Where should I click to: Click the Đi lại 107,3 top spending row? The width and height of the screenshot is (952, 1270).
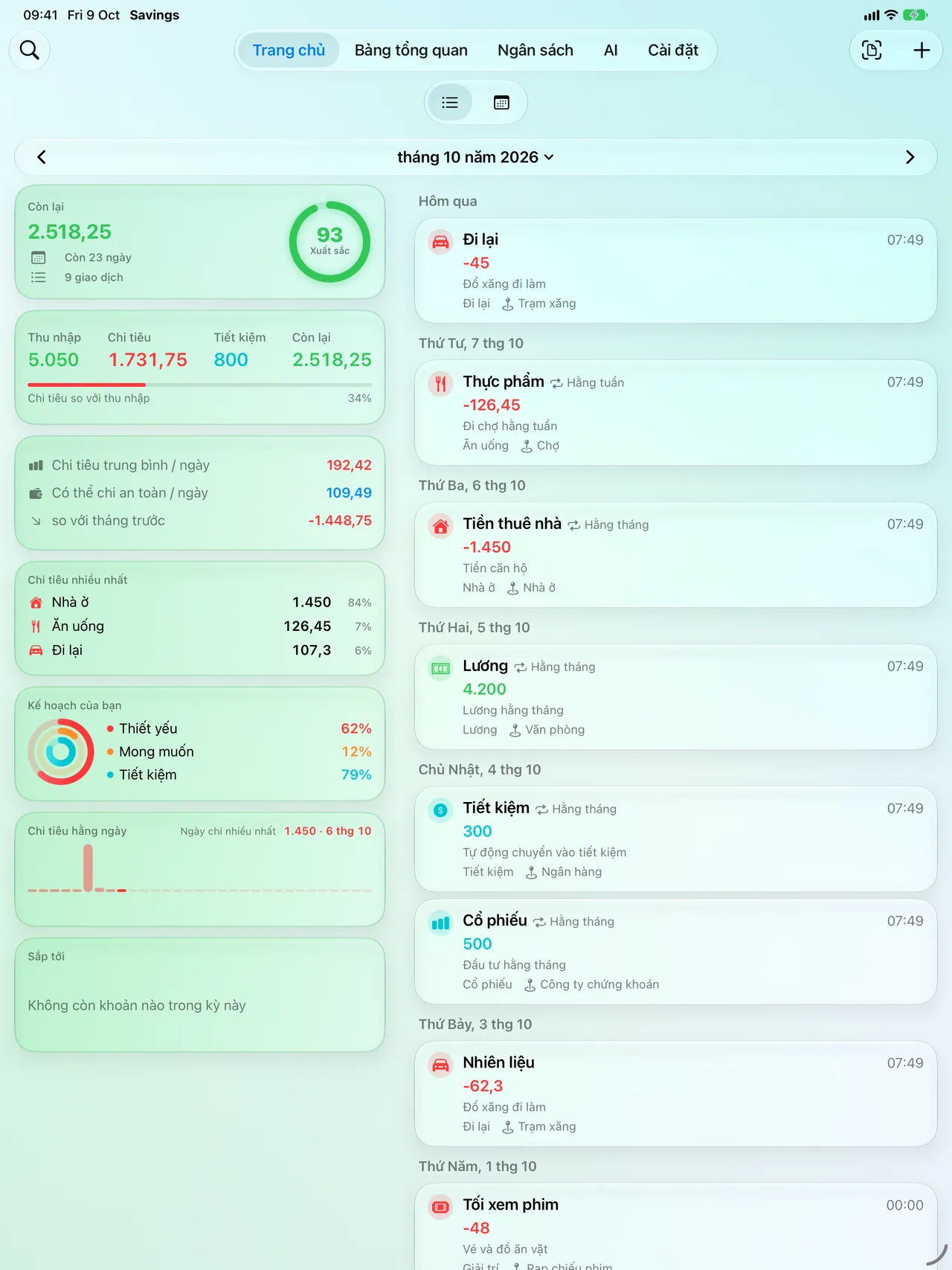199,650
